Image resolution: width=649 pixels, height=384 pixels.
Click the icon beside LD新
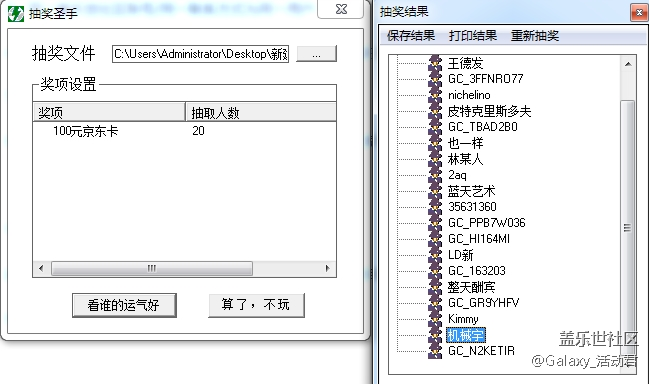tap(435, 254)
